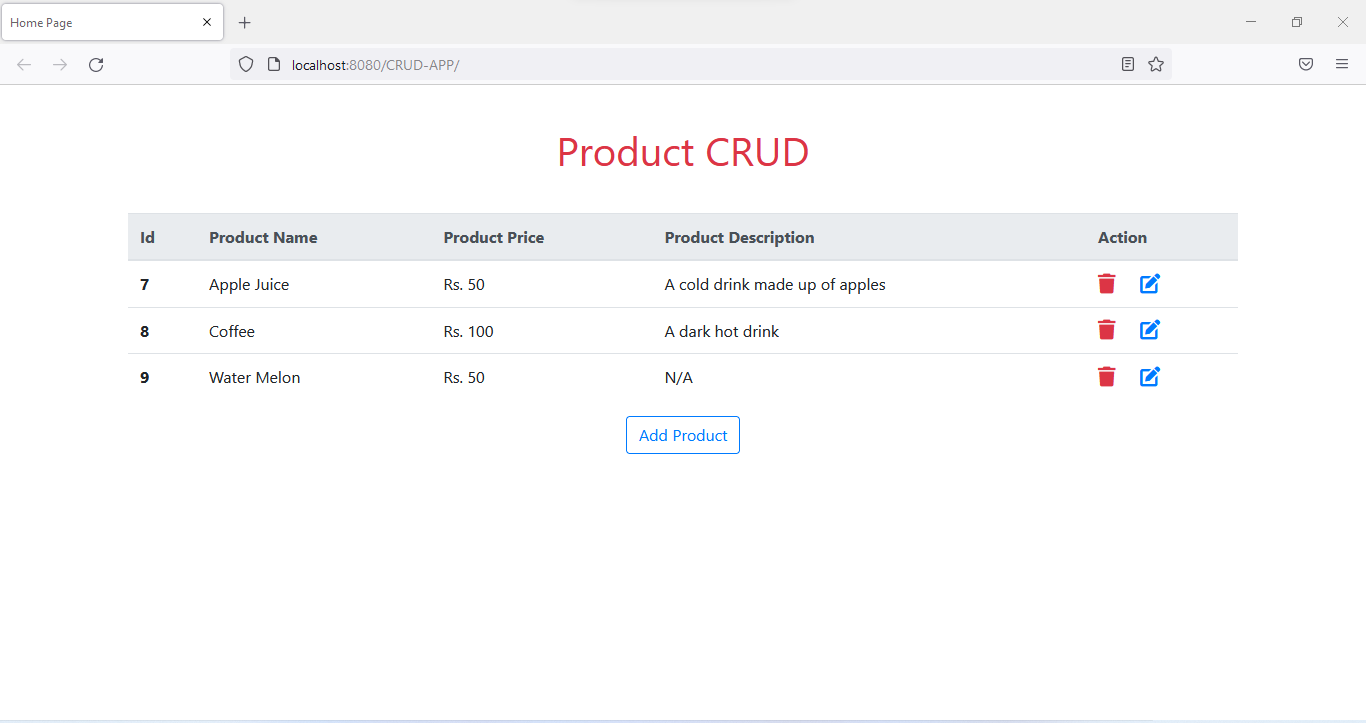Go forward to next page

(60, 65)
